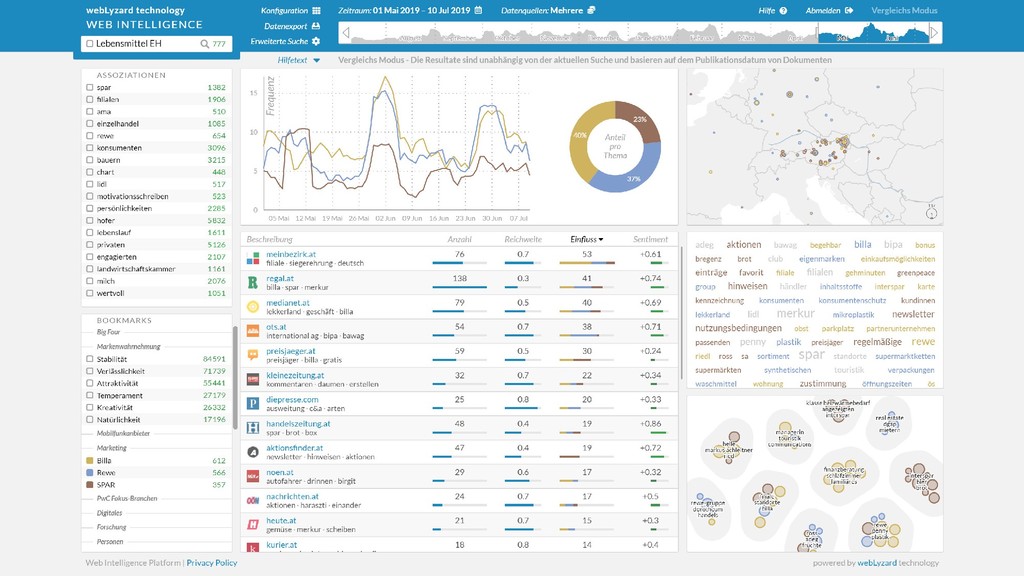1024x576 pixels.
Task: Check the konsumenten association checkbox
Action: click(89, 148)
